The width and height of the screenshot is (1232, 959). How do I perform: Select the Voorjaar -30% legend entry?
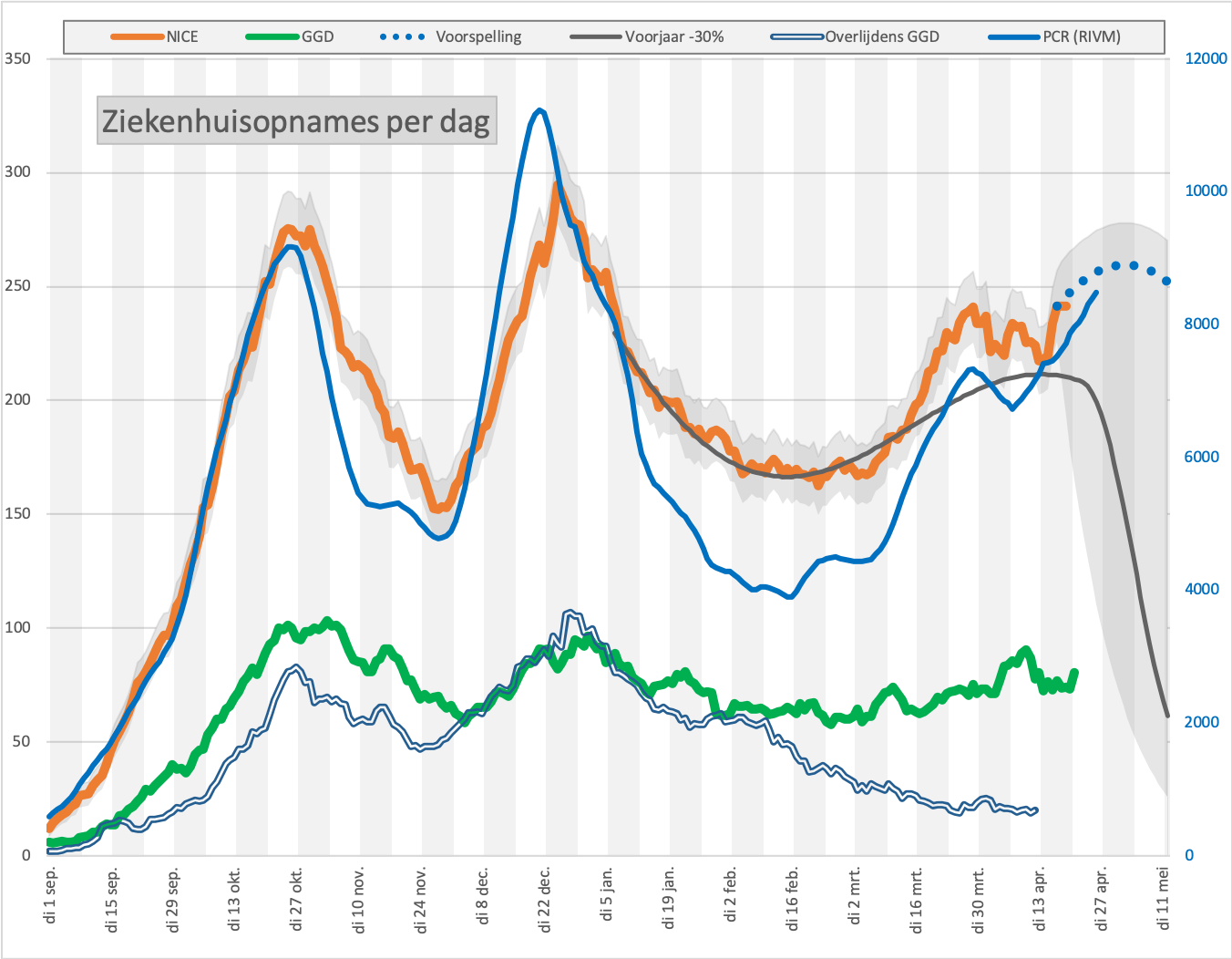click(x=647, y=37)
